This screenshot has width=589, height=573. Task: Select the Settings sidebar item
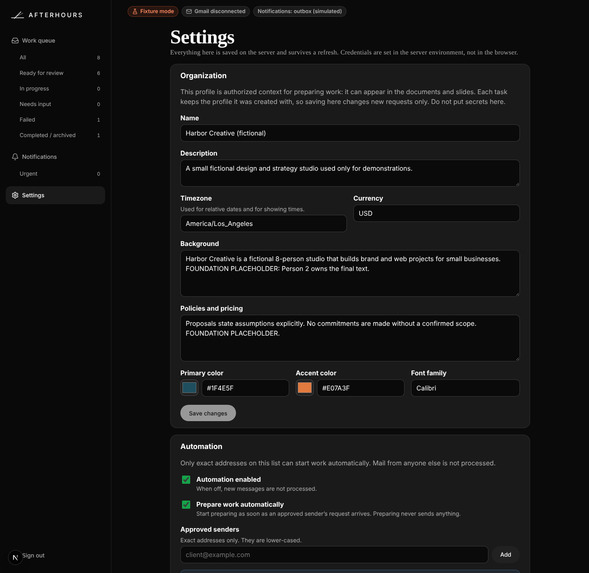point(56,195)
